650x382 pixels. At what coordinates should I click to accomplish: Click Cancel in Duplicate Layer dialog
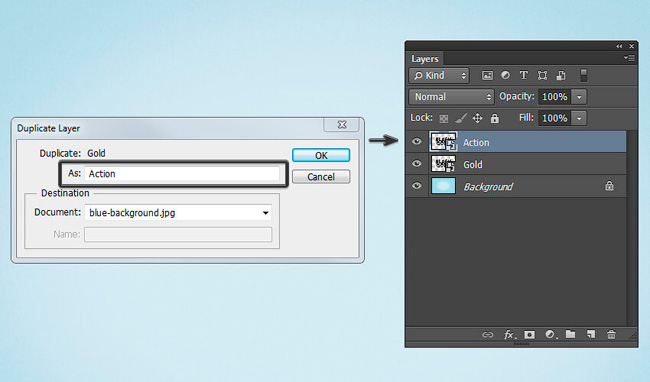pos(321,177)
